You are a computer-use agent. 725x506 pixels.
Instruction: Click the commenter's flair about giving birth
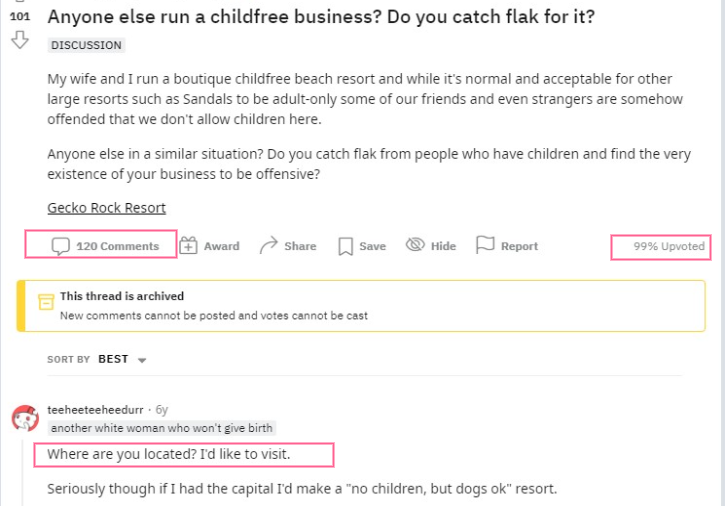(x=161, y=428)
